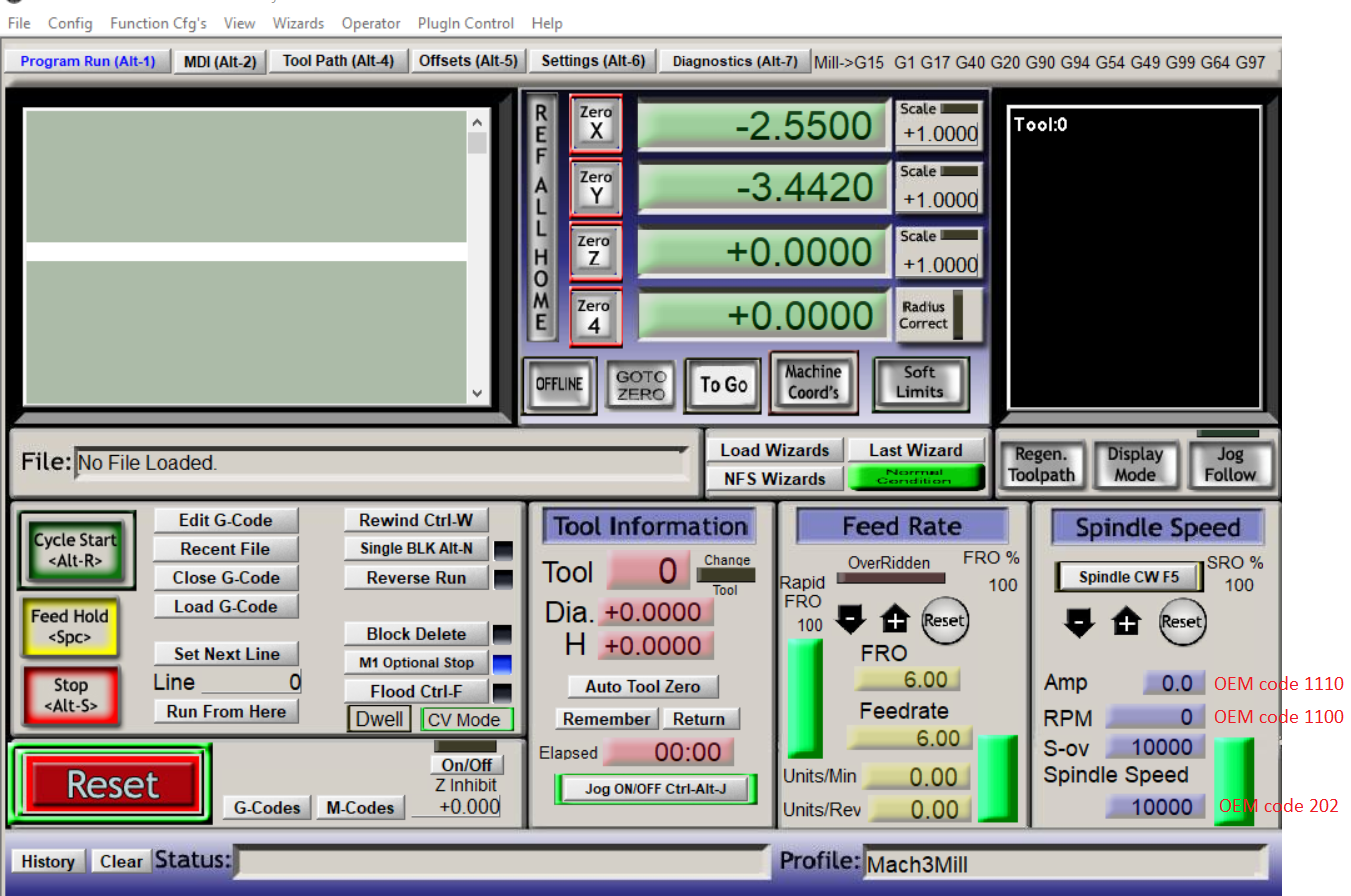Zero the Z axis
The height and width of the screenshot is (896, 1351).
point(596,252)
